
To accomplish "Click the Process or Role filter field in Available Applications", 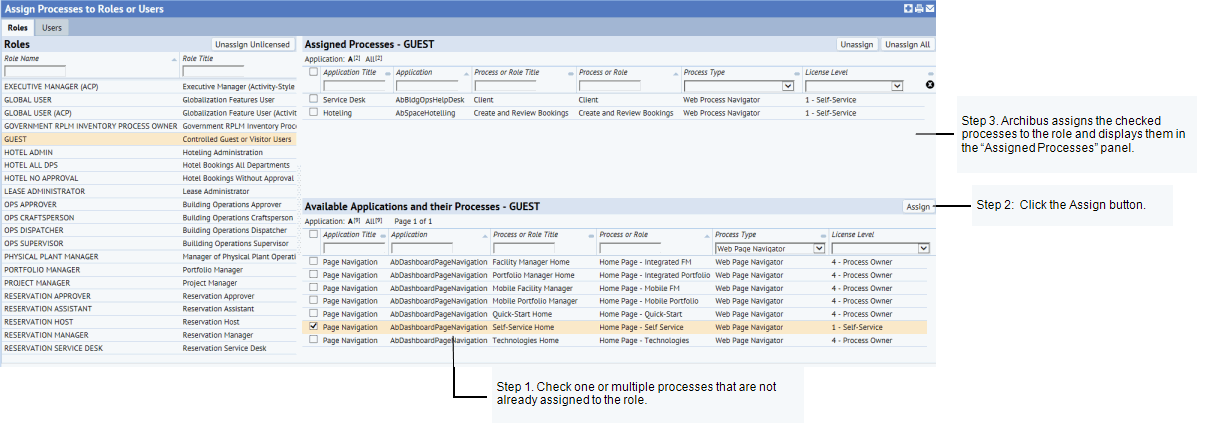I will (631, 248).
